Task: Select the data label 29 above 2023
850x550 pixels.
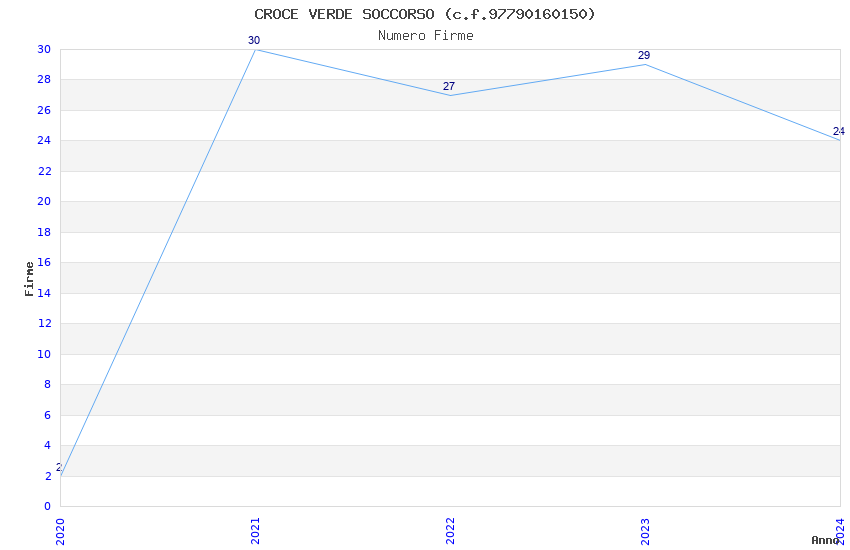Action: 644,55
